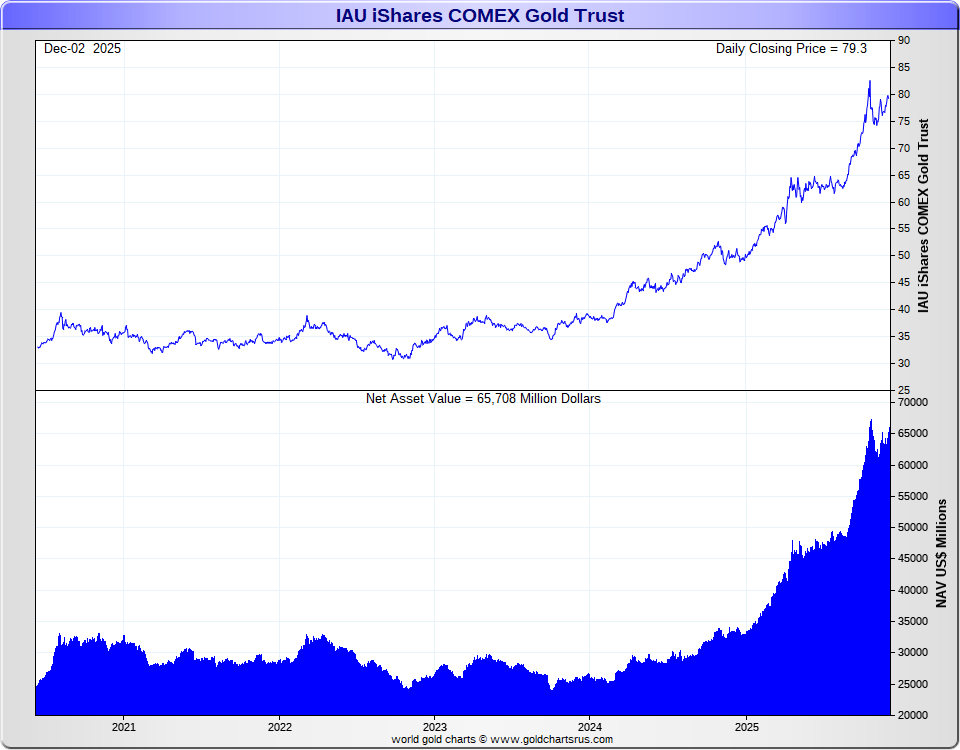Click the 45000 tick on NAV axis
This screenshot has width=960, height=750.
click(915, 559)
